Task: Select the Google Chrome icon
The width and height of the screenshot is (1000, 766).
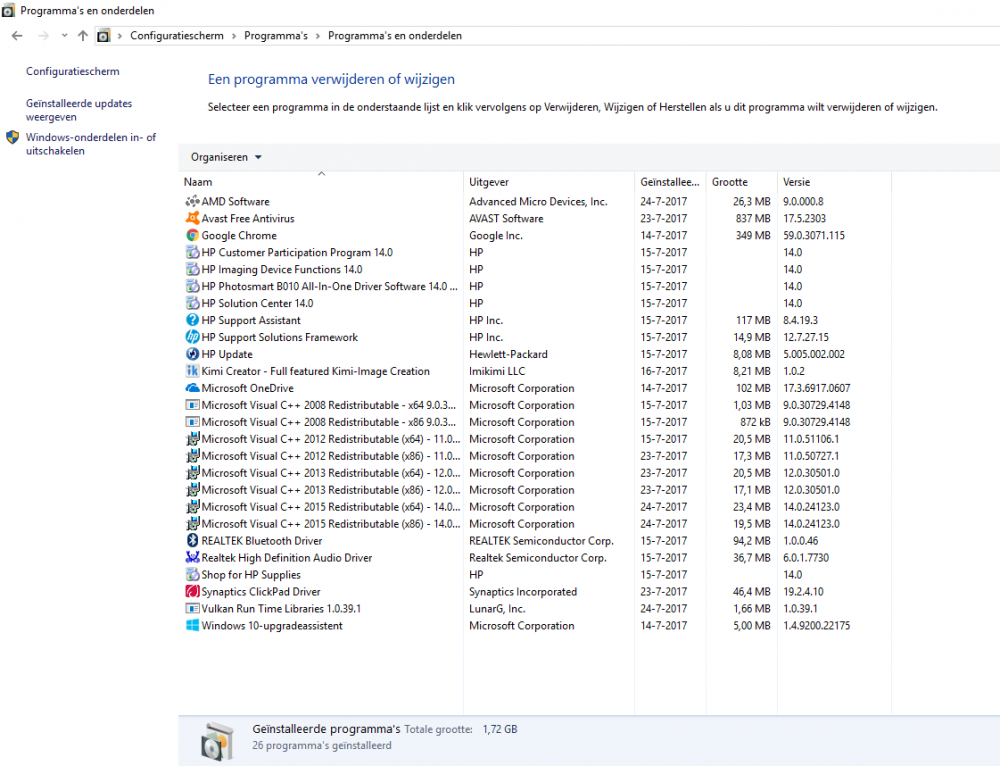Action: click(192, 235)
